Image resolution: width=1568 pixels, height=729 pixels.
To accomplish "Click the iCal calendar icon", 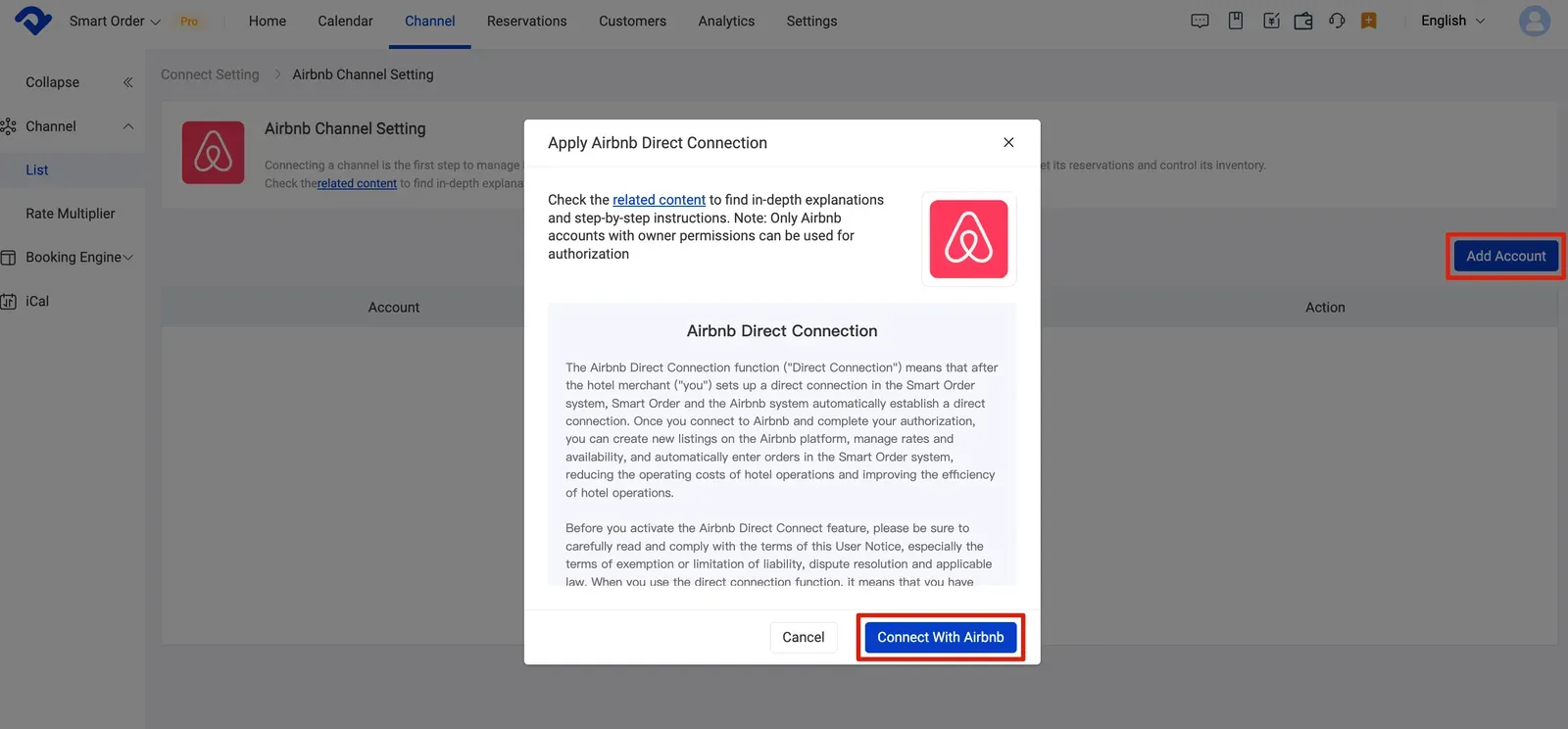I will coord(9,301).
